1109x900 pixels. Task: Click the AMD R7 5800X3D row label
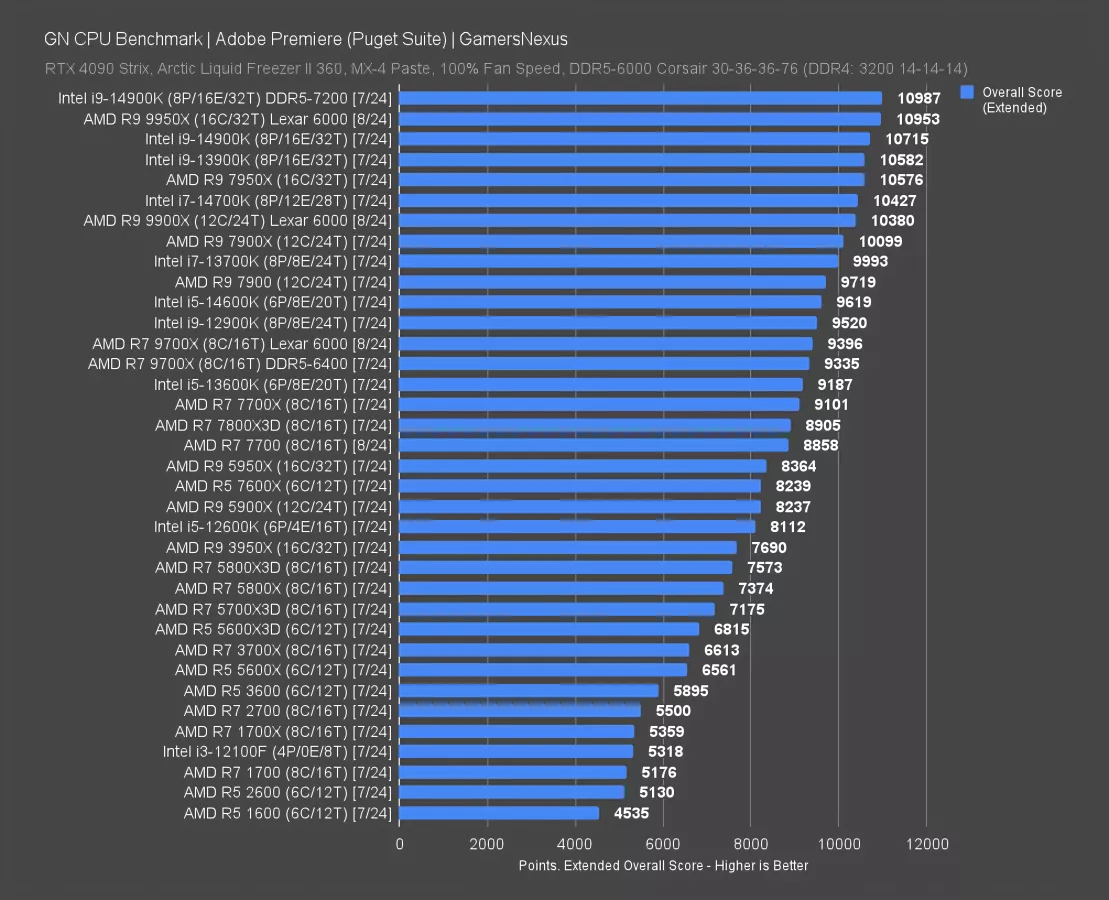tap(273, 568)
